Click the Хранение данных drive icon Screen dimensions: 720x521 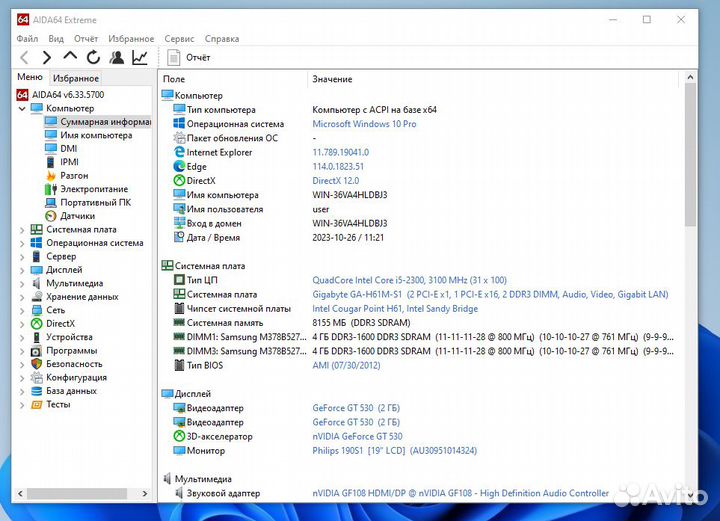36,297
